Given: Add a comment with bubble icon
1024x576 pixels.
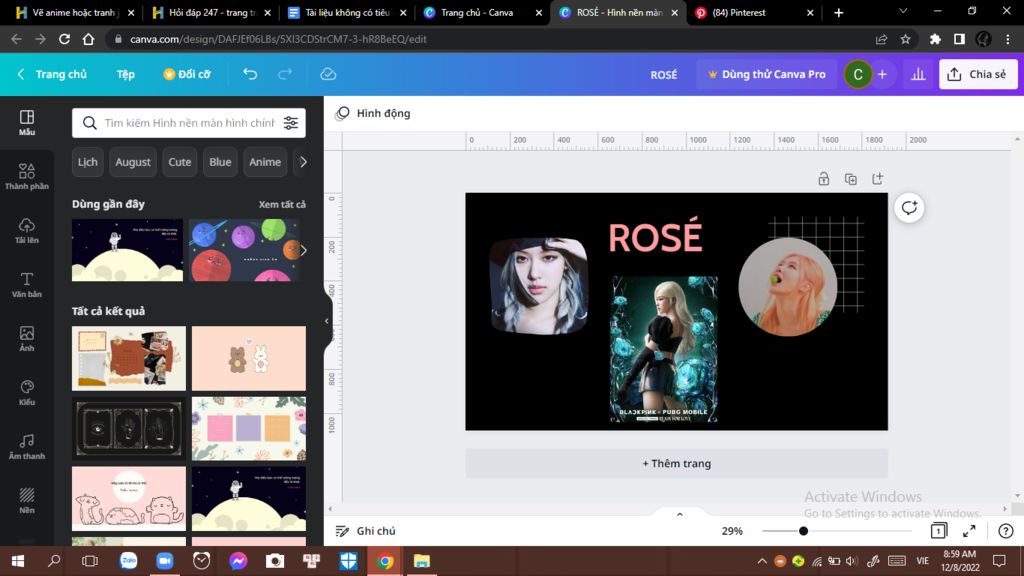Looking at the screenshot, I should point(908,208).
